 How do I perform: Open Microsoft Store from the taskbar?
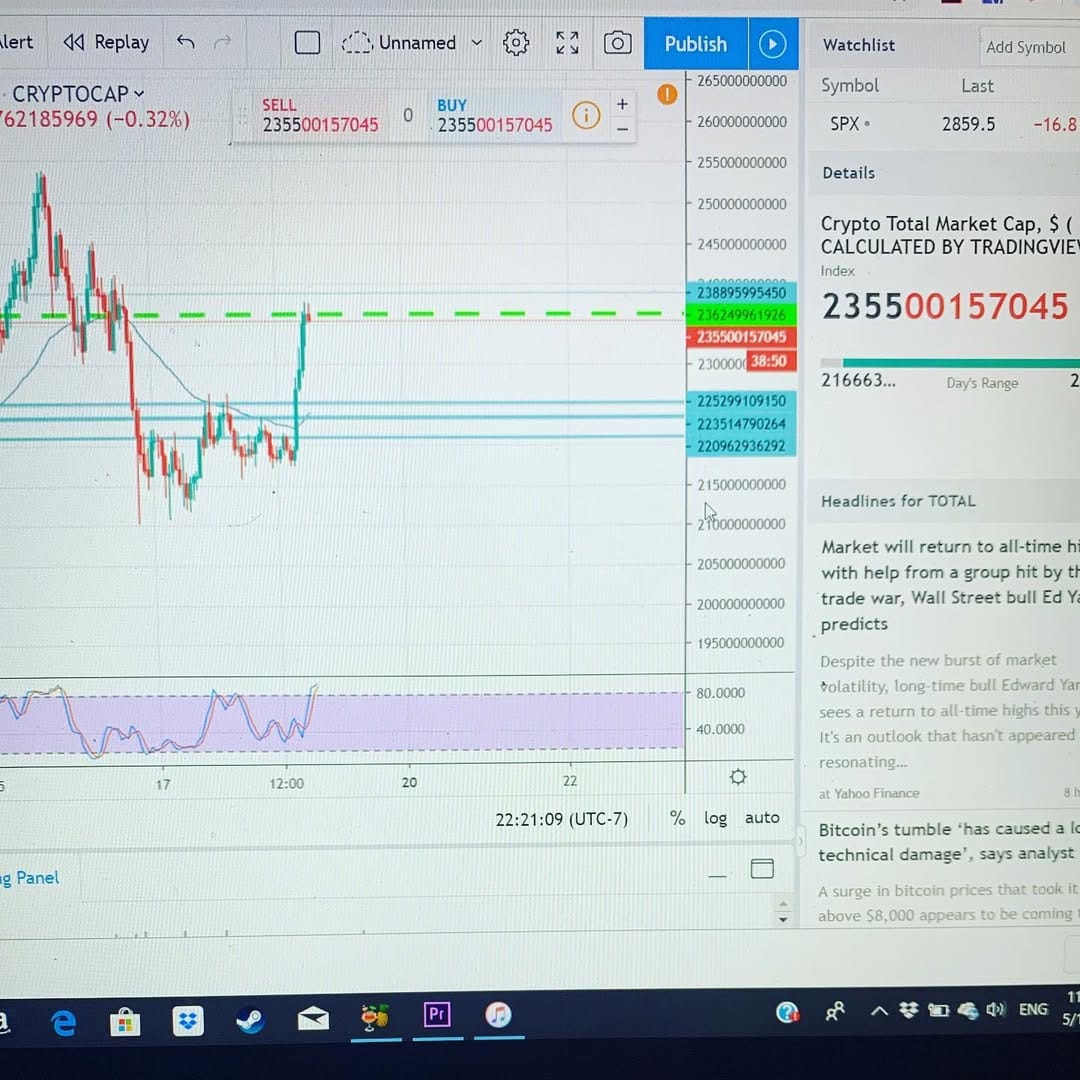pyautogui.click(x=125, y=1021)
